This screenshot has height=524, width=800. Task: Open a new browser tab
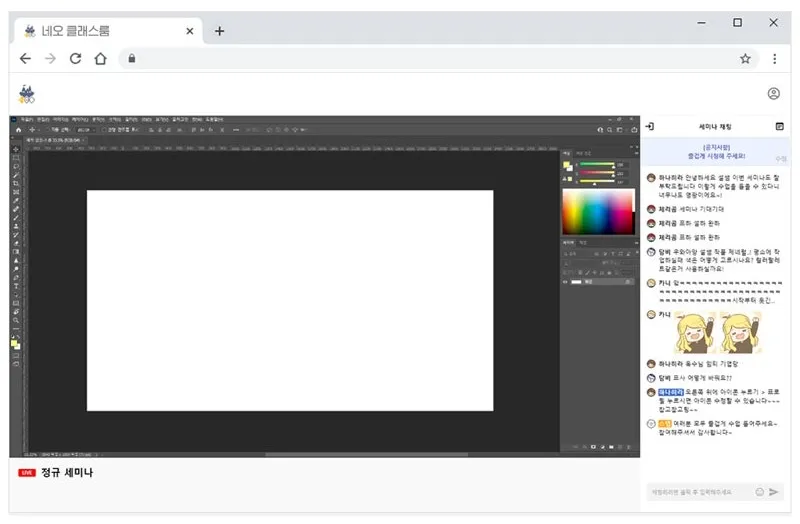(x=220, y=31)
